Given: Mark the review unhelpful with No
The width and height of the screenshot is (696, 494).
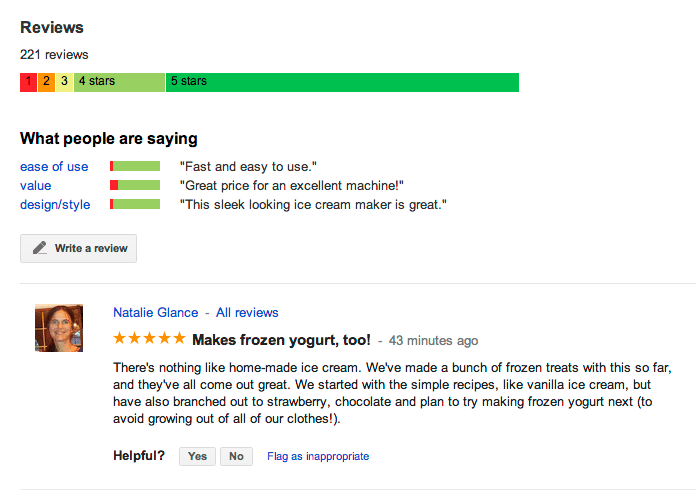Looking at the screenshot, I should click(x=237, y=456).
